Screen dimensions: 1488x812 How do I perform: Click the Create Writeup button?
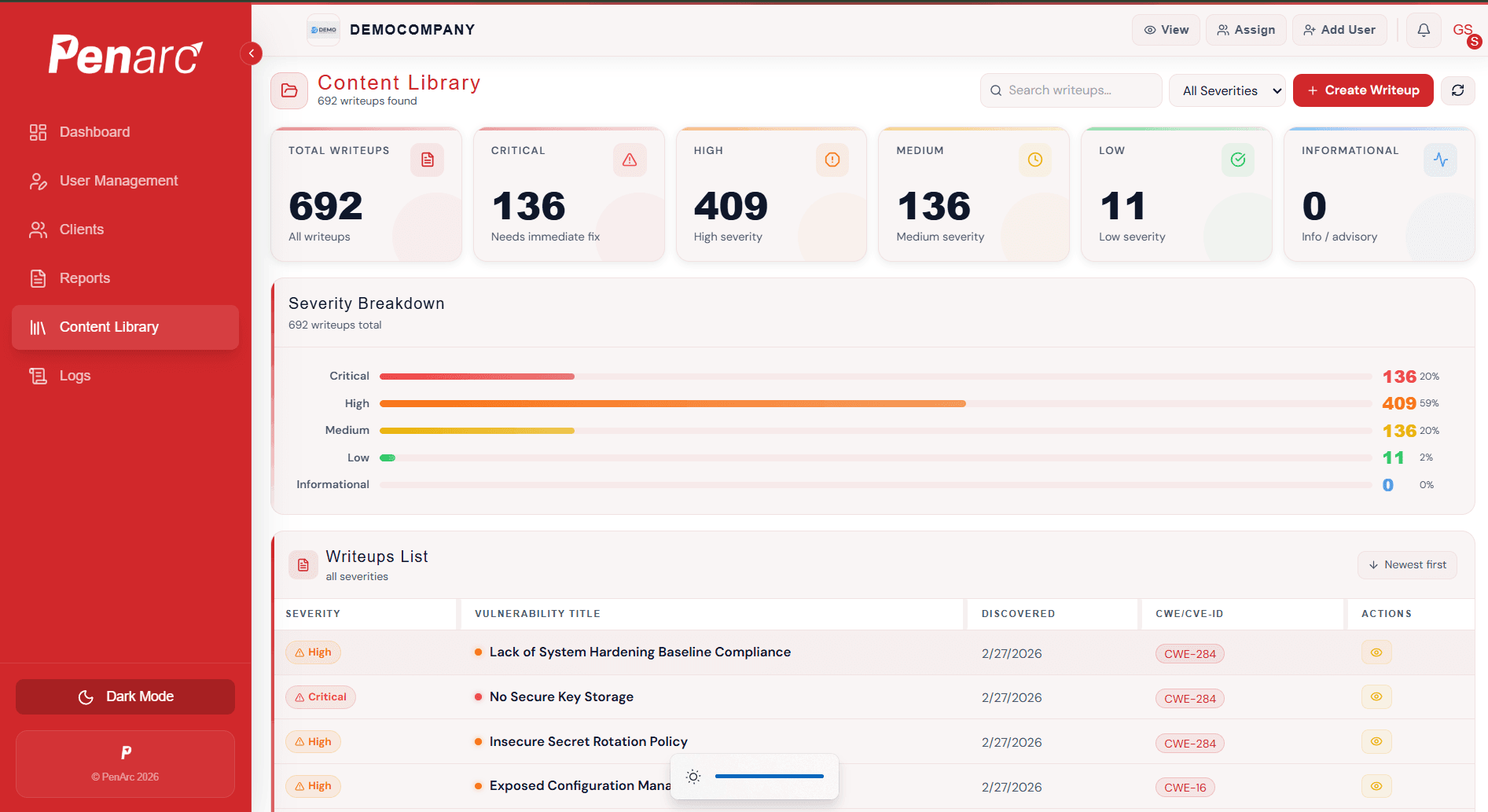[1362, 90]
